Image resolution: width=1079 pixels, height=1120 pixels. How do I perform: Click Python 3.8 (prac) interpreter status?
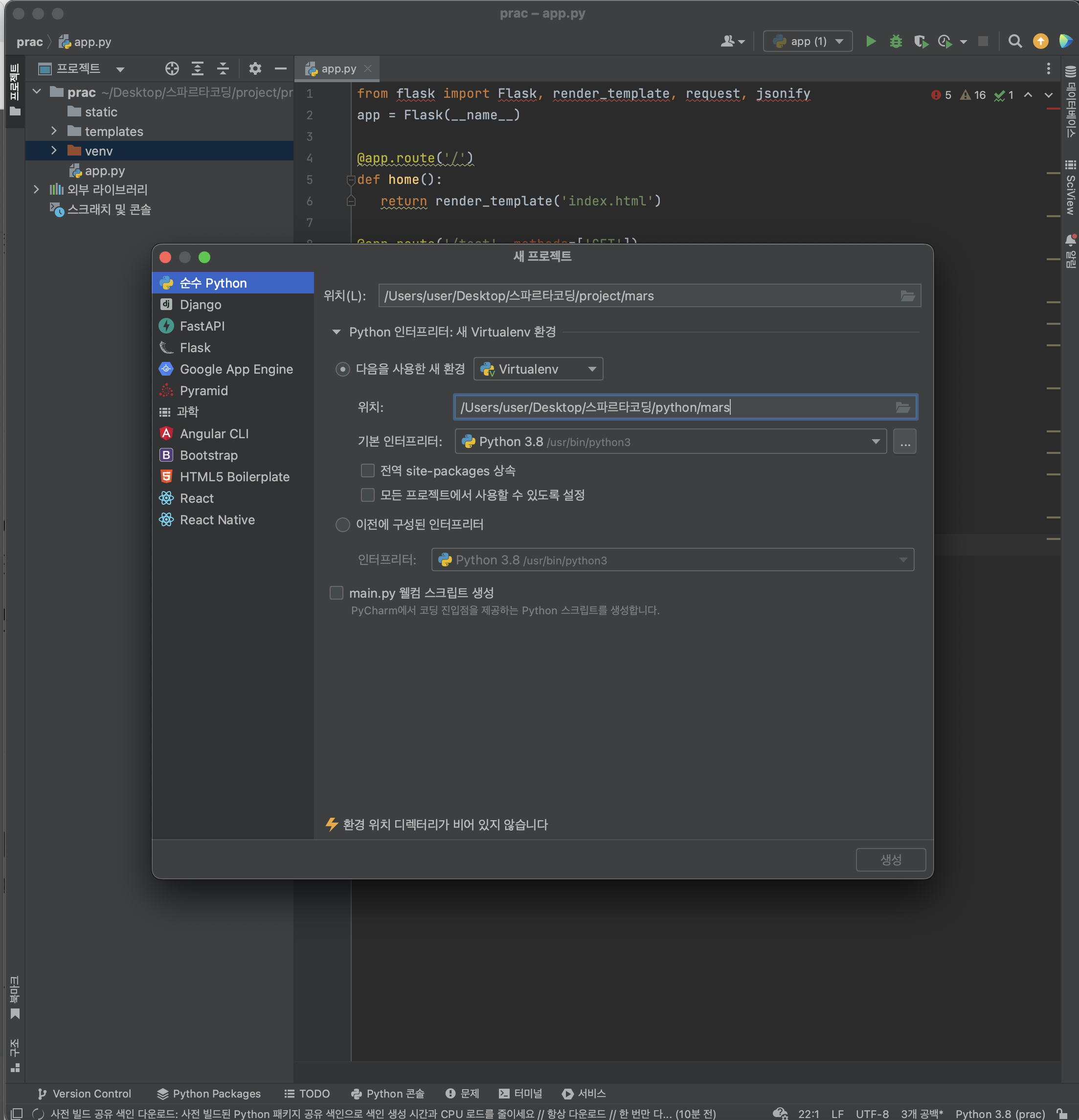click(1000, 1113)
